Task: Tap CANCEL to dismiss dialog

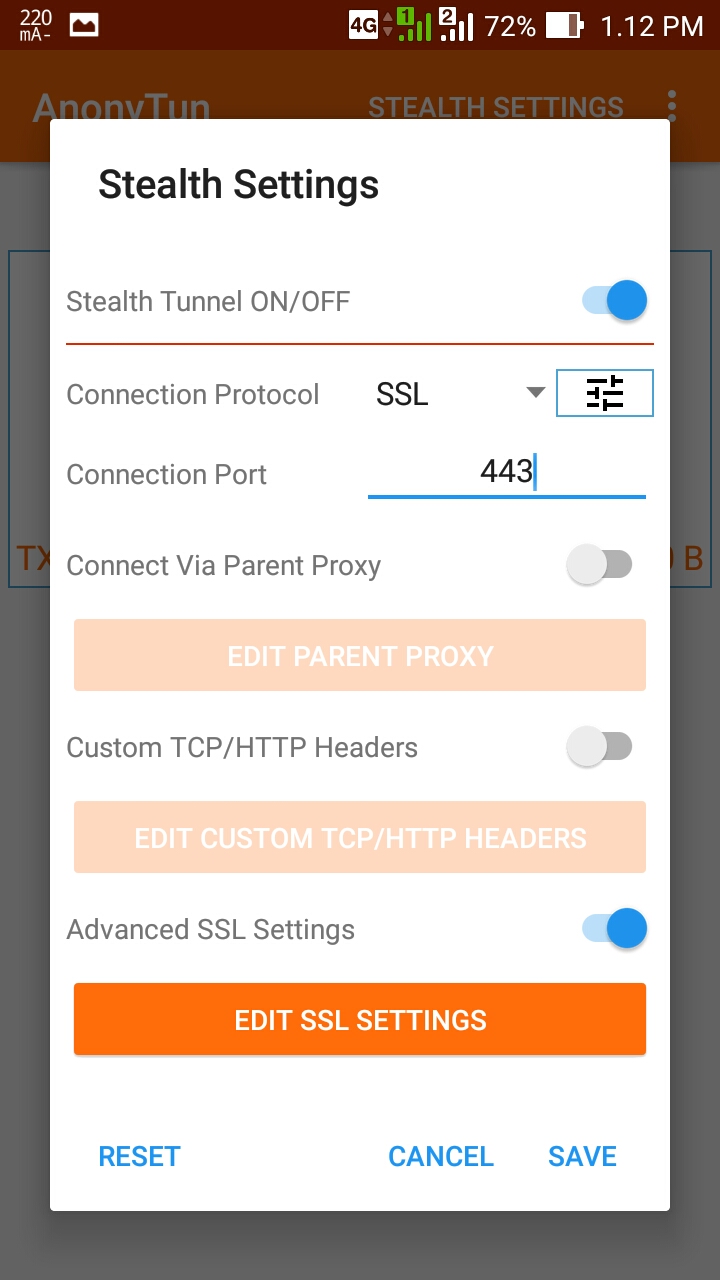Action: point(441,1156)
